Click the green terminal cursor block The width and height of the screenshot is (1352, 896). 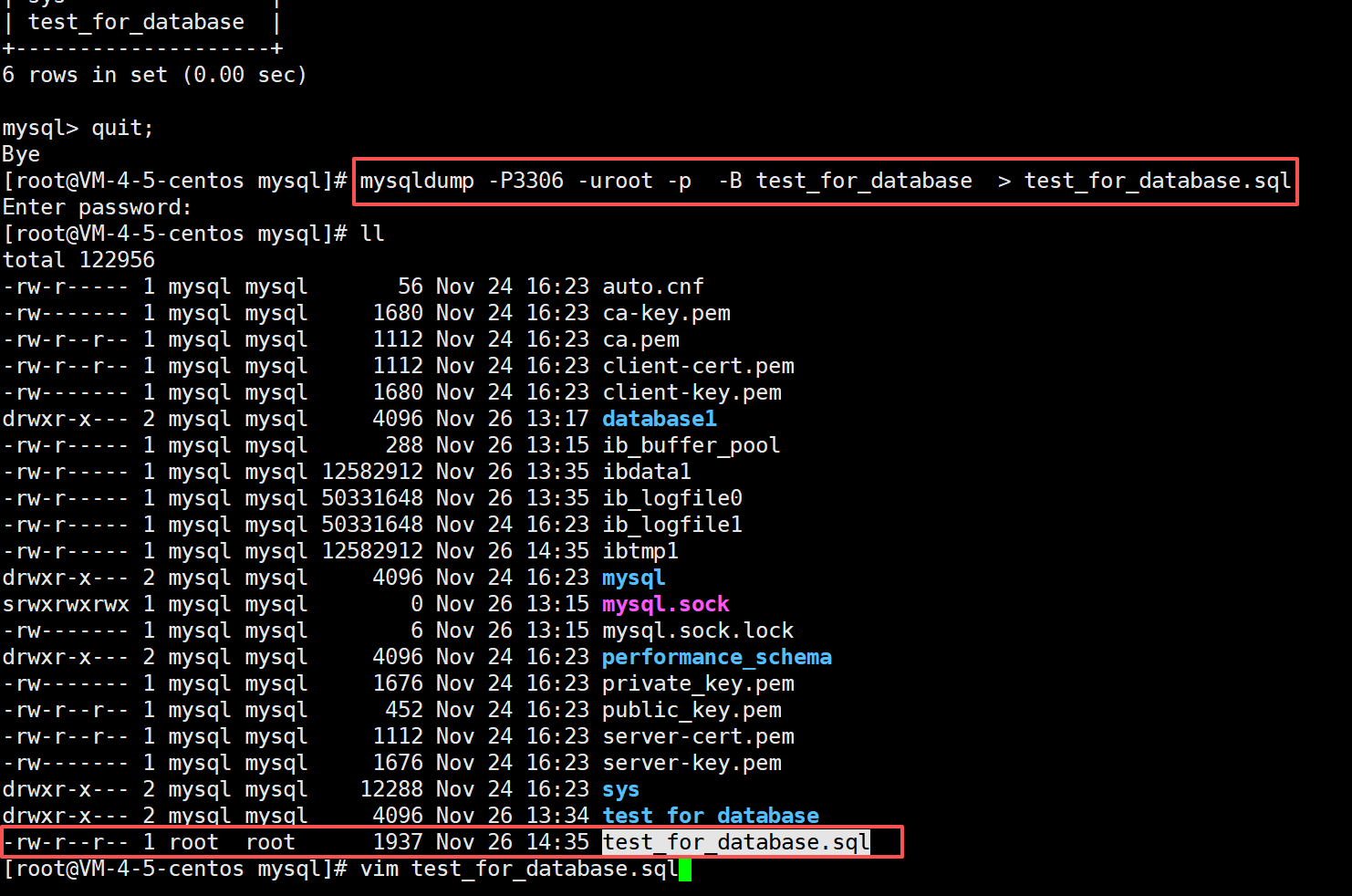(685, 870)
